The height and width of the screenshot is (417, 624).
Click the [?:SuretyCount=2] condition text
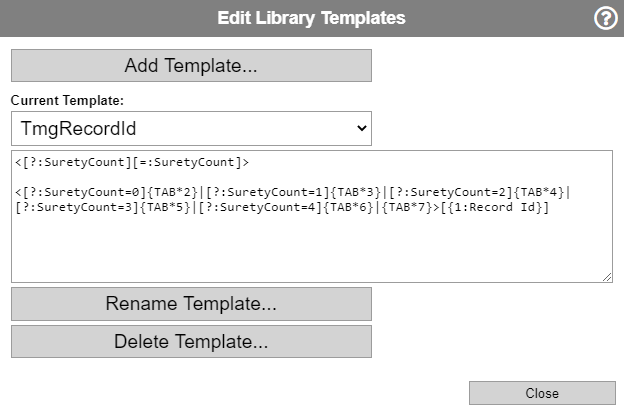point(450,192)
